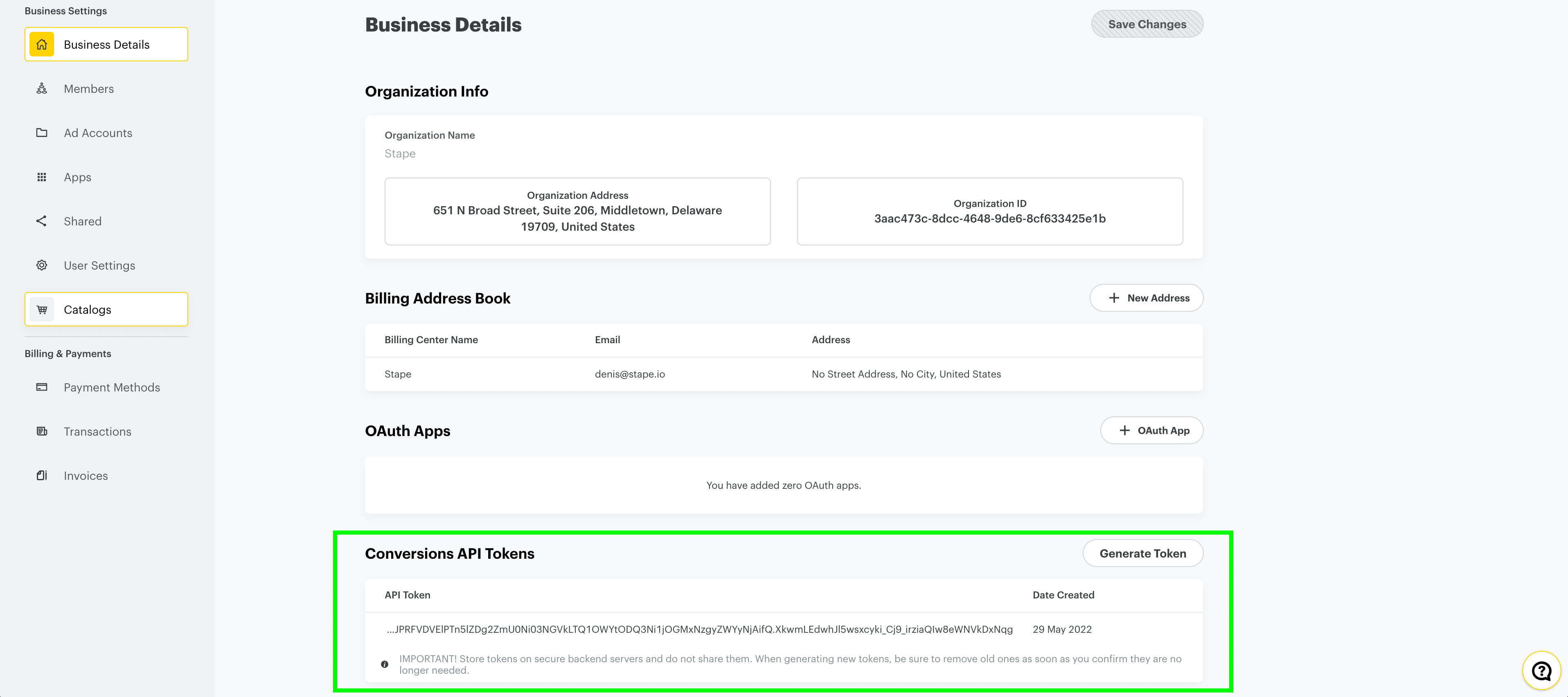Click the Catalogs cart icon in sidebar
Screen dimensions: 1568x697
tap(42, 309)
